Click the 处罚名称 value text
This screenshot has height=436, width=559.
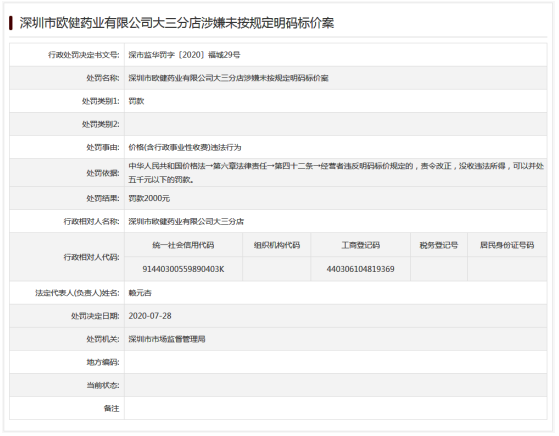pyautogui.click(x=228, y=78)
